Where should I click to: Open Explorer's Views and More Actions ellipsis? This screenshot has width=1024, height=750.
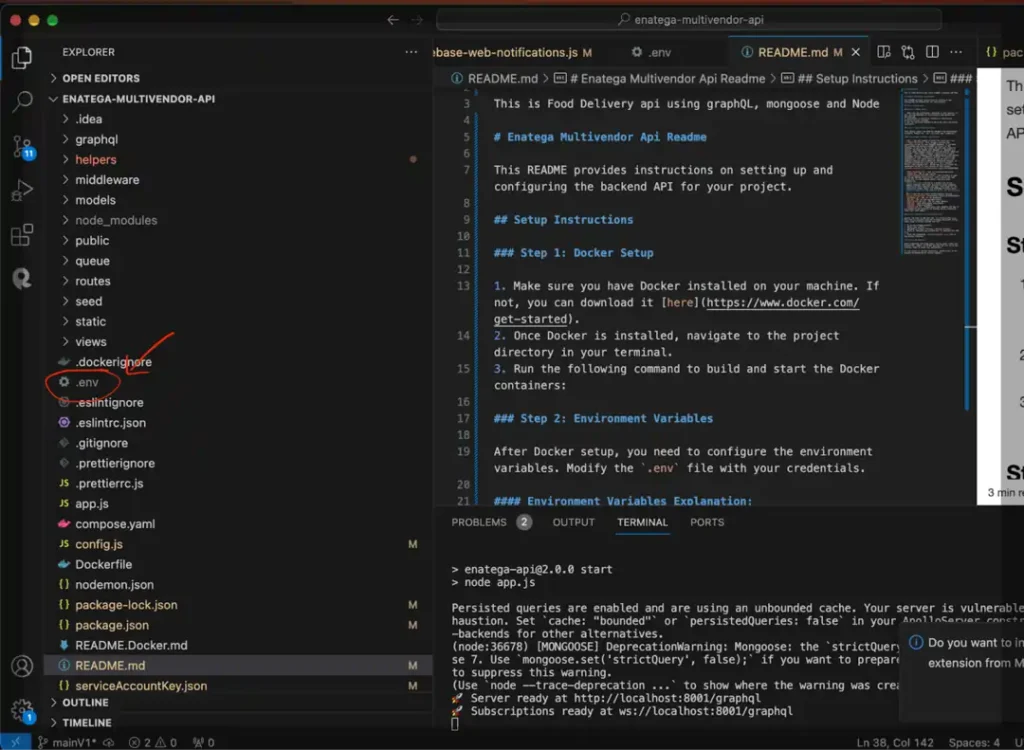pyautogui.click(x=411, y=52)
